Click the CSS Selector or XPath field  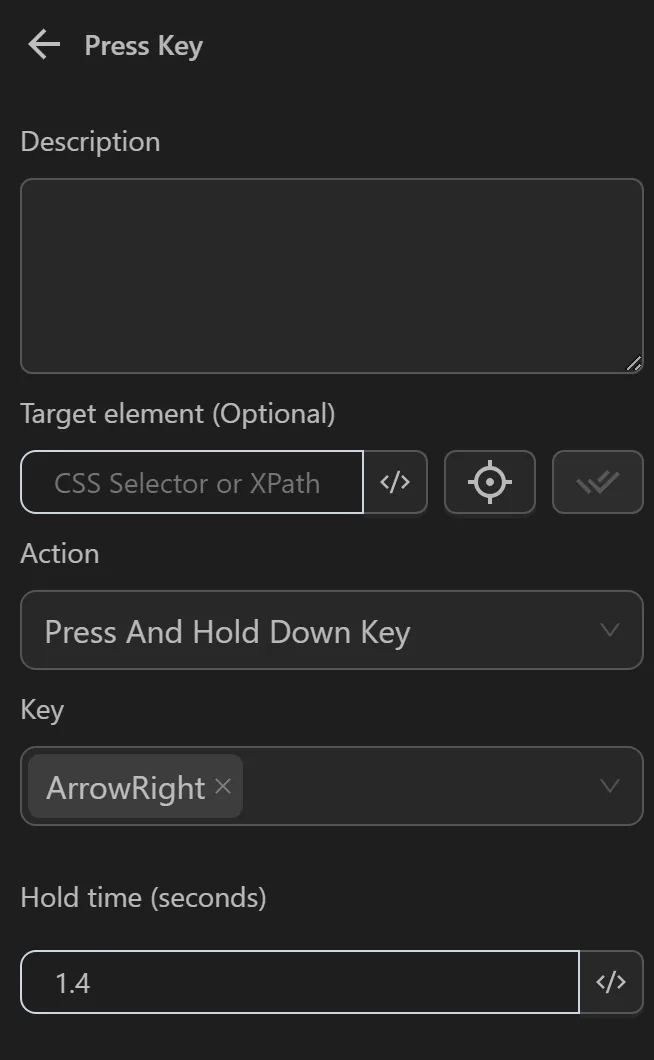[x=190, y=482]
